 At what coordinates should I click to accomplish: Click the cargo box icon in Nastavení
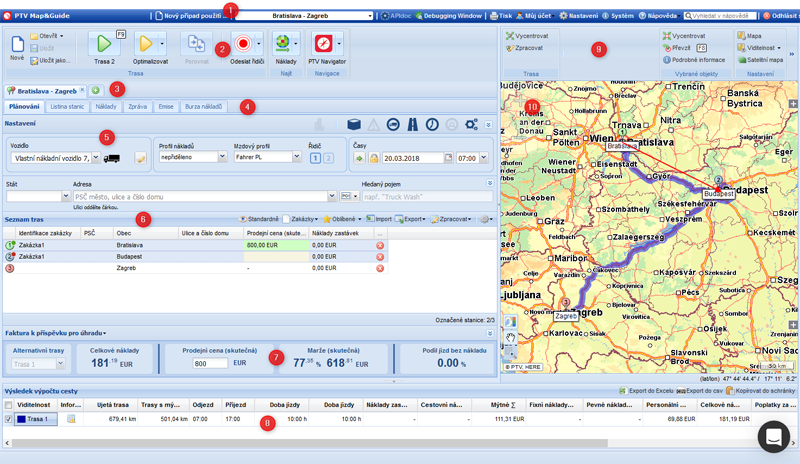(354, 125)
